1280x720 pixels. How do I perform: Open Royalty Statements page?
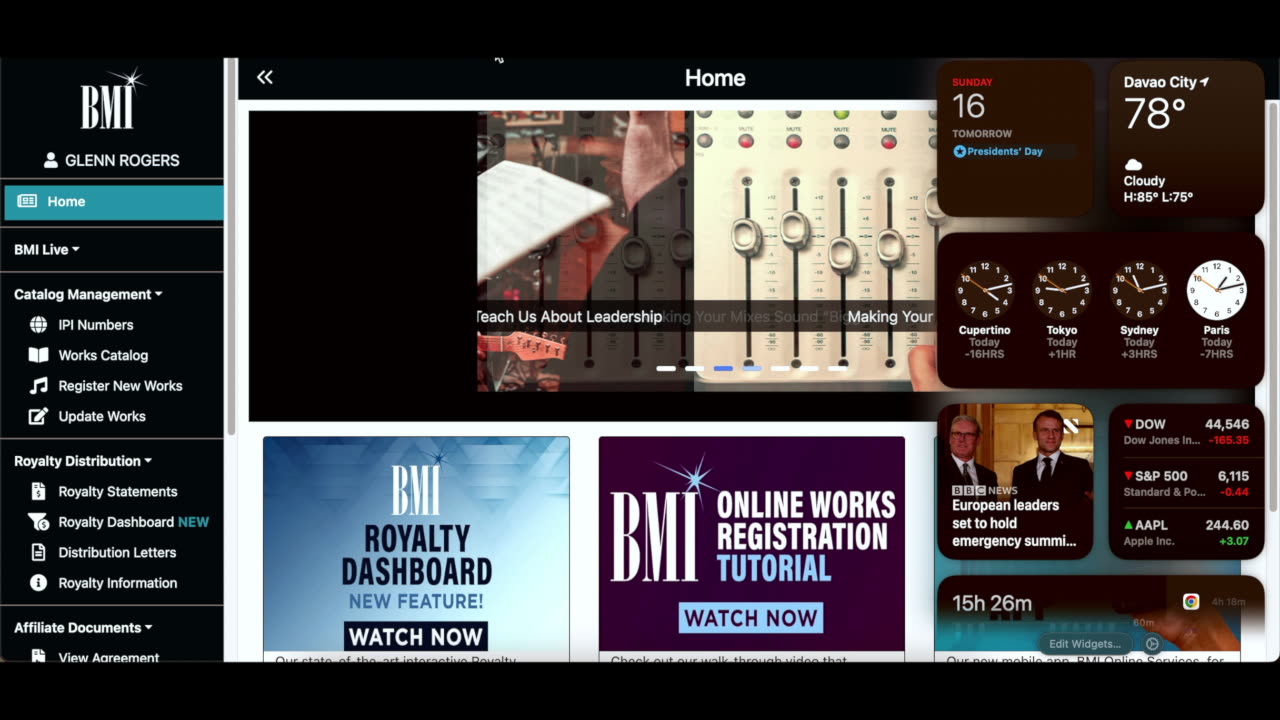click(118, 491)
